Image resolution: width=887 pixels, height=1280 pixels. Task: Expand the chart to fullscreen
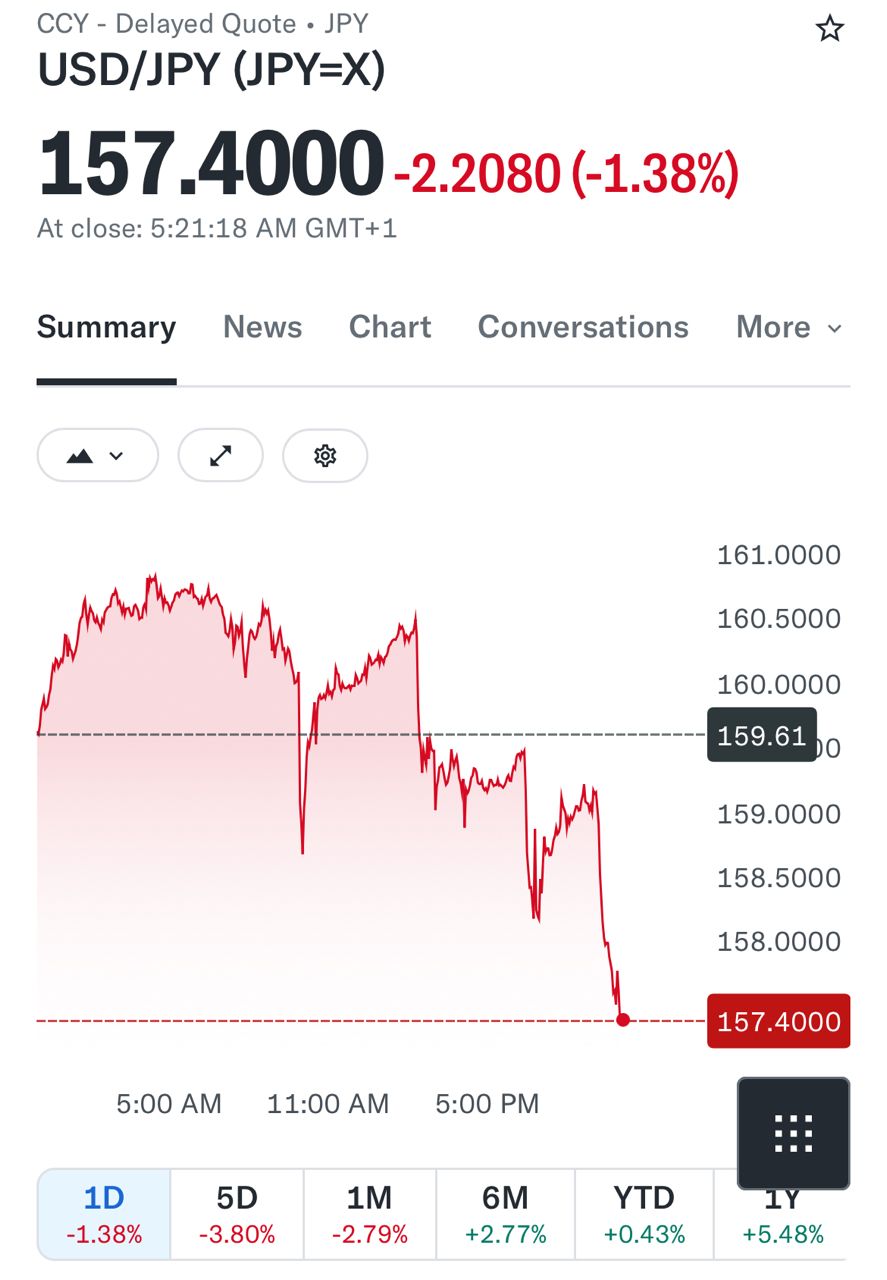click(x=220, y=456)
